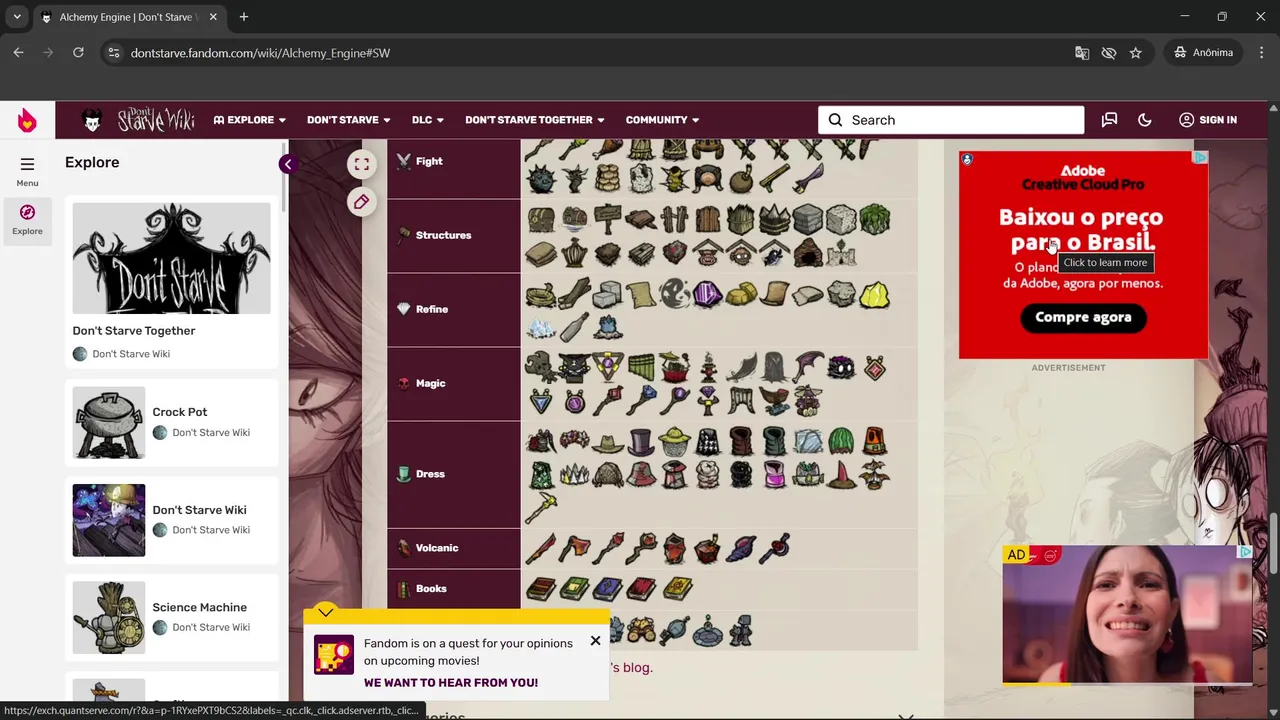Image resolution: width=1280 pixels, height=720 pixels.
Task: Open the Pig House item icon
Action: pyautogui.click(x=707, y=253)
